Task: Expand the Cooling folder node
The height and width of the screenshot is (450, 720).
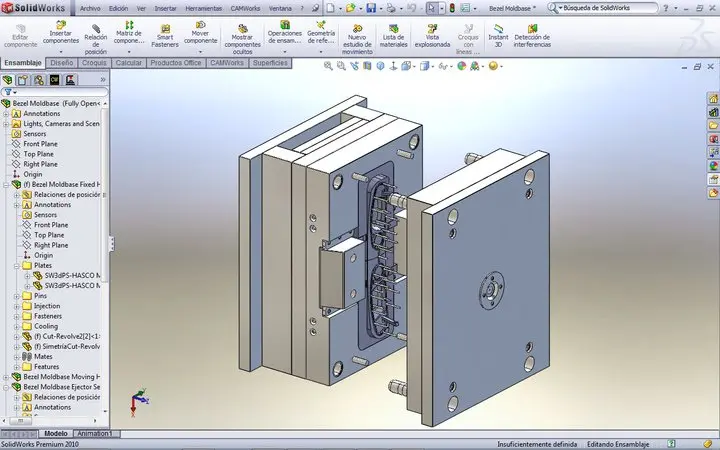Action: click(16, 326)
